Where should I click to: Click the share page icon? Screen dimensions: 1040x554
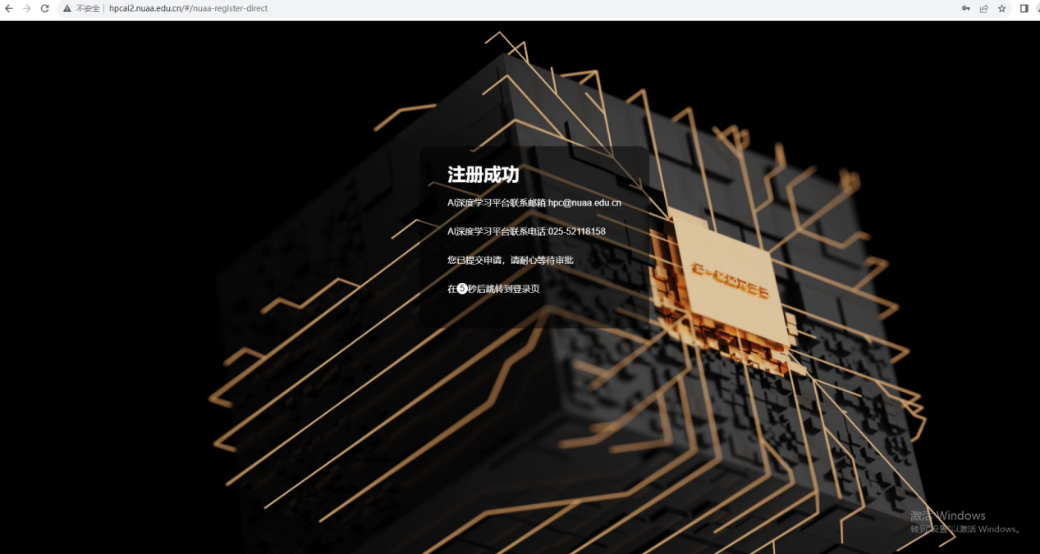(x=984, y=8)
